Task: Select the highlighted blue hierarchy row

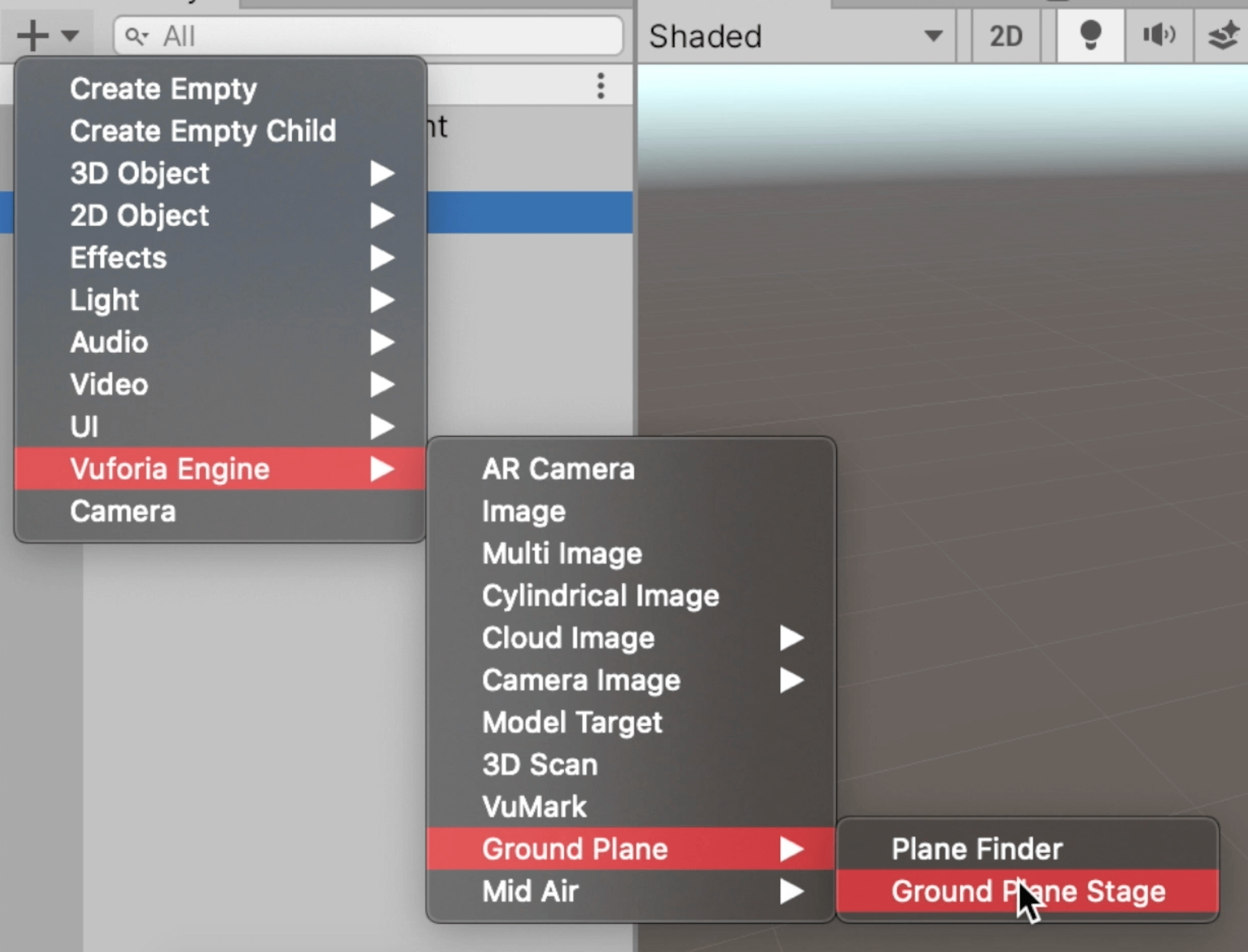Action: [x=529, y=212]
